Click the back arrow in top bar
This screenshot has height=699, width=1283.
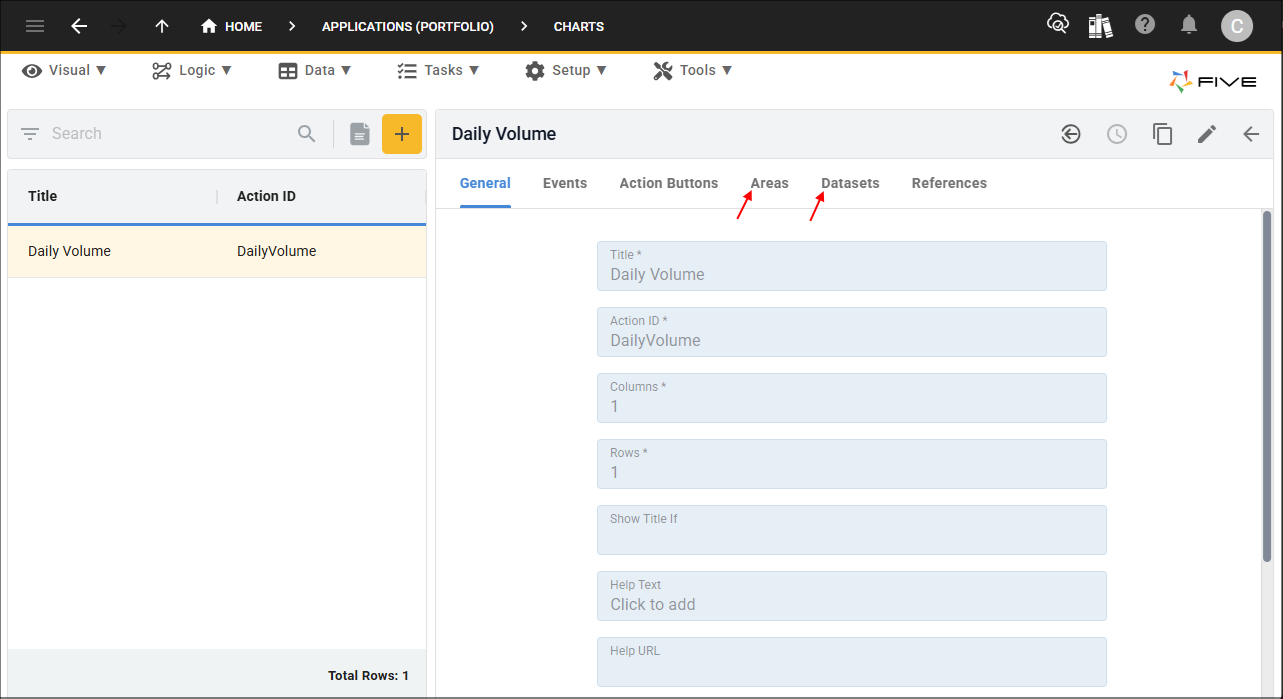pos(79,26)
